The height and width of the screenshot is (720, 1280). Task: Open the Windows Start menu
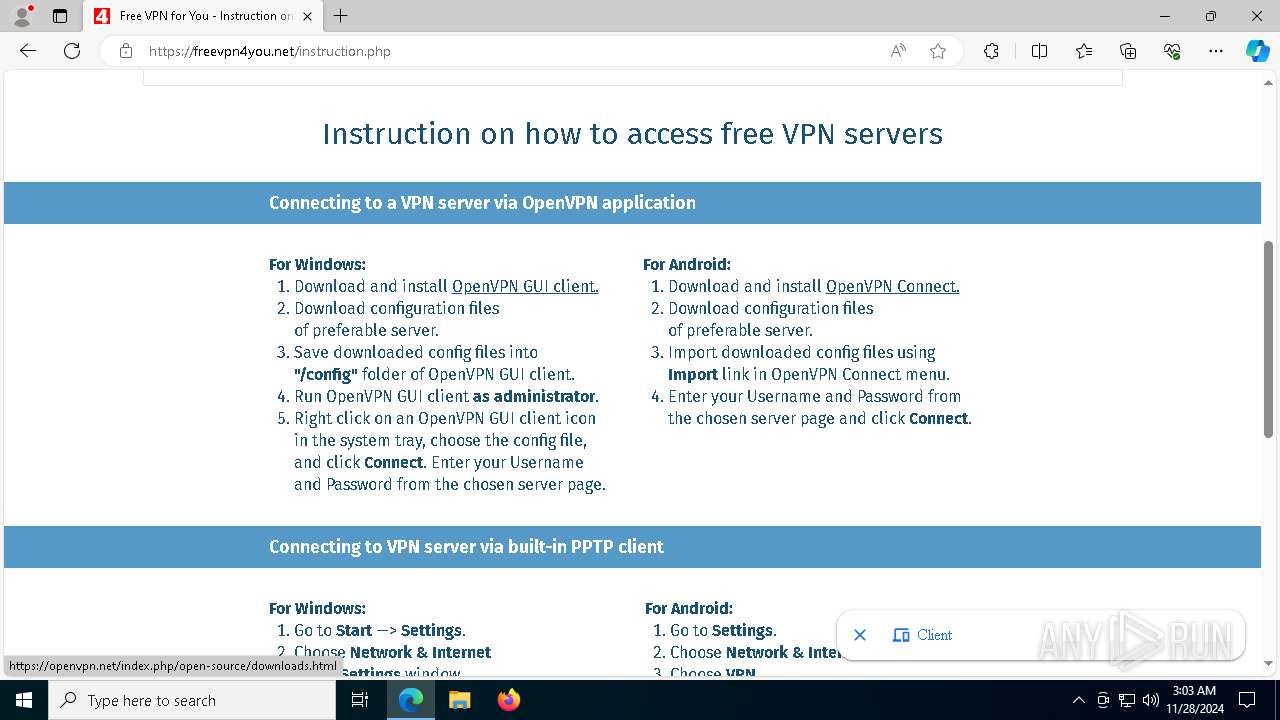click(24, 700)
